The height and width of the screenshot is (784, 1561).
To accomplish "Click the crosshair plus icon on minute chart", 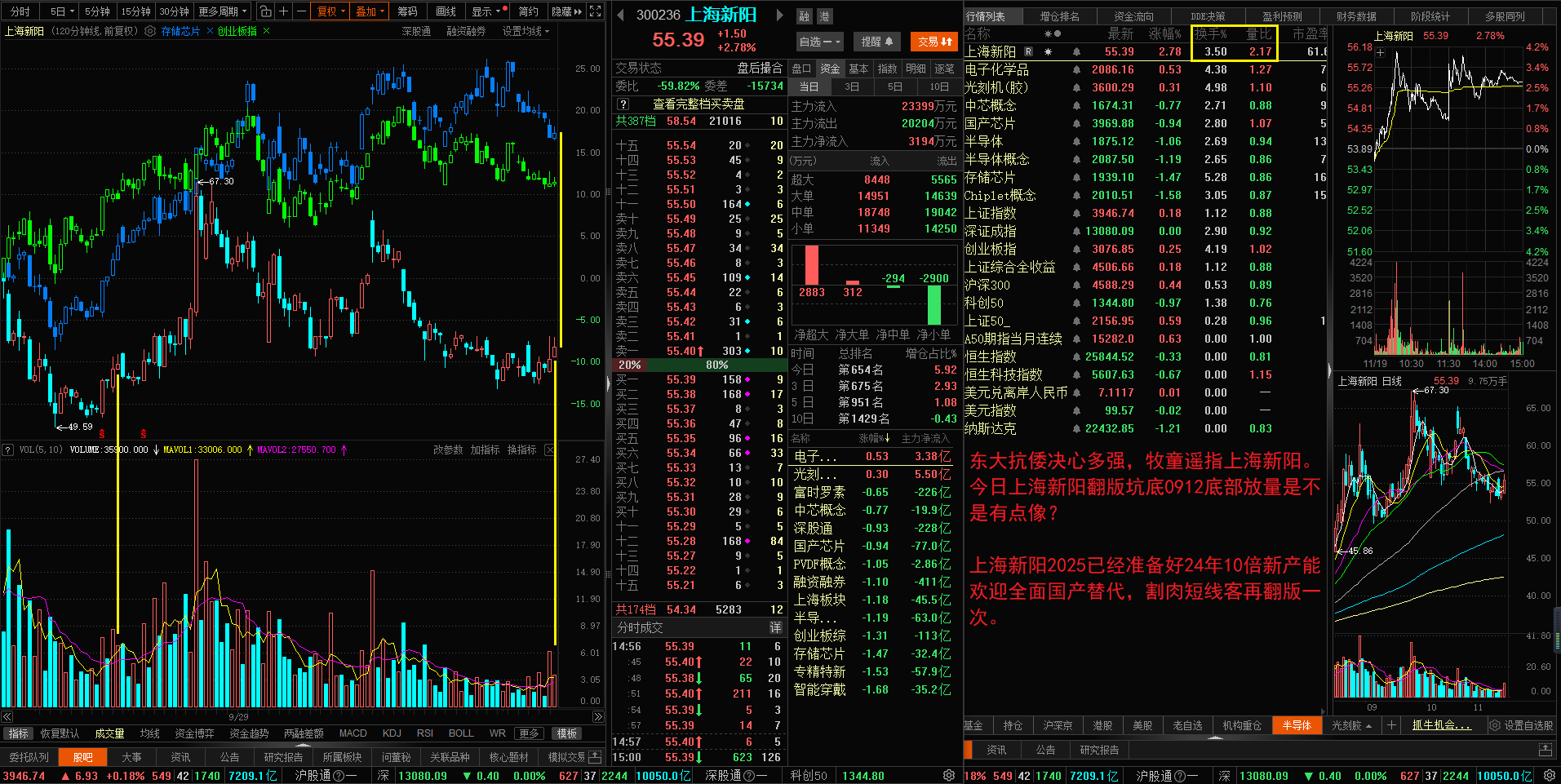I will (x=1380, y=52).
